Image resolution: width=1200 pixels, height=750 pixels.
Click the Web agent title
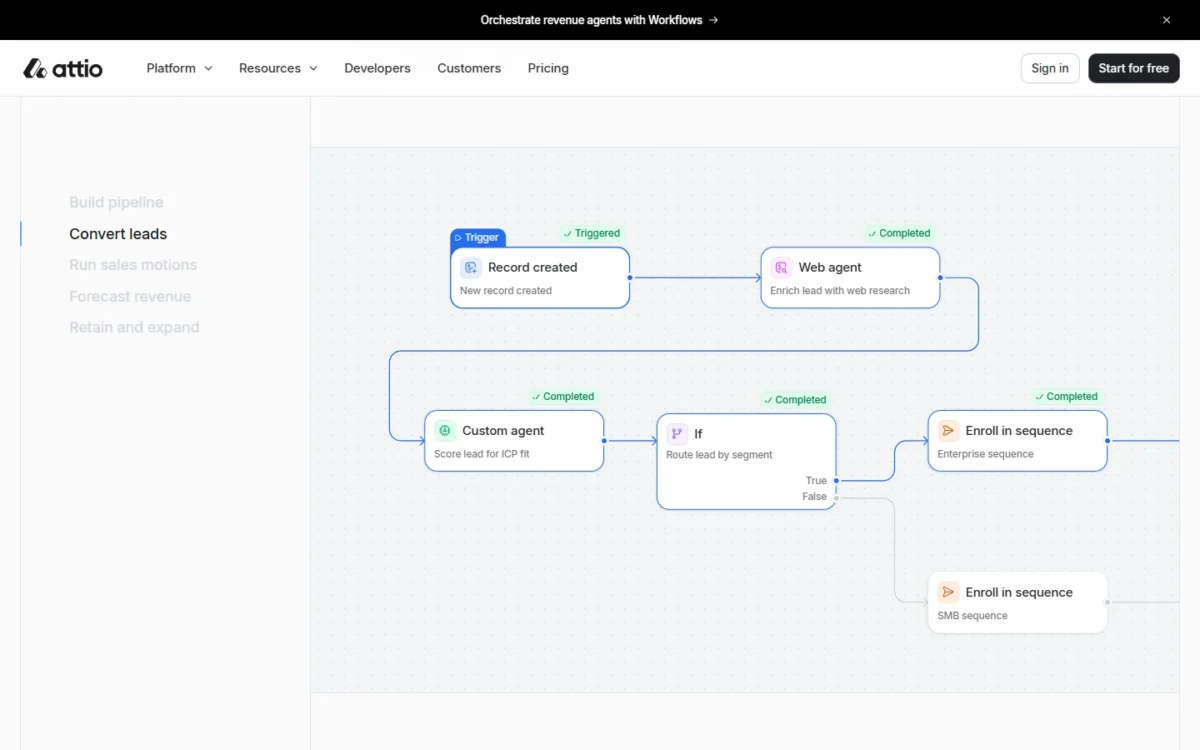point(830,267)
